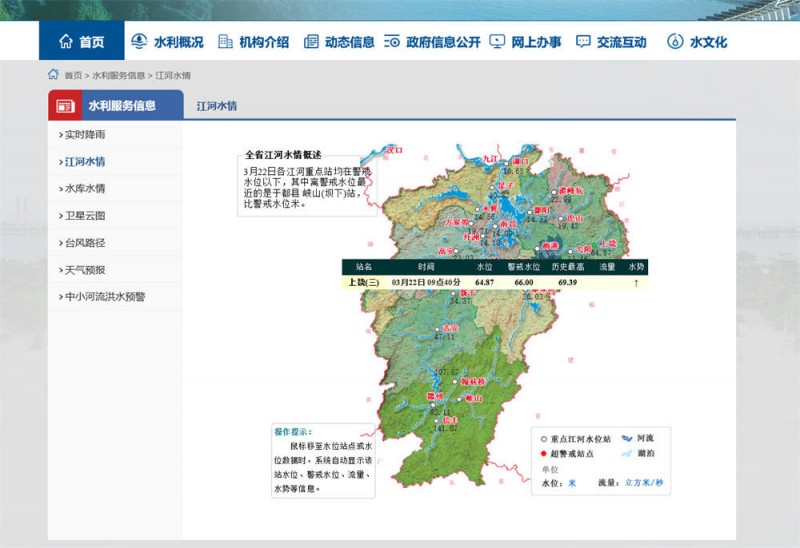800x548 pixels.
Task: Click the 水利服务信息 sidebar header
Action: click(116, 106)
